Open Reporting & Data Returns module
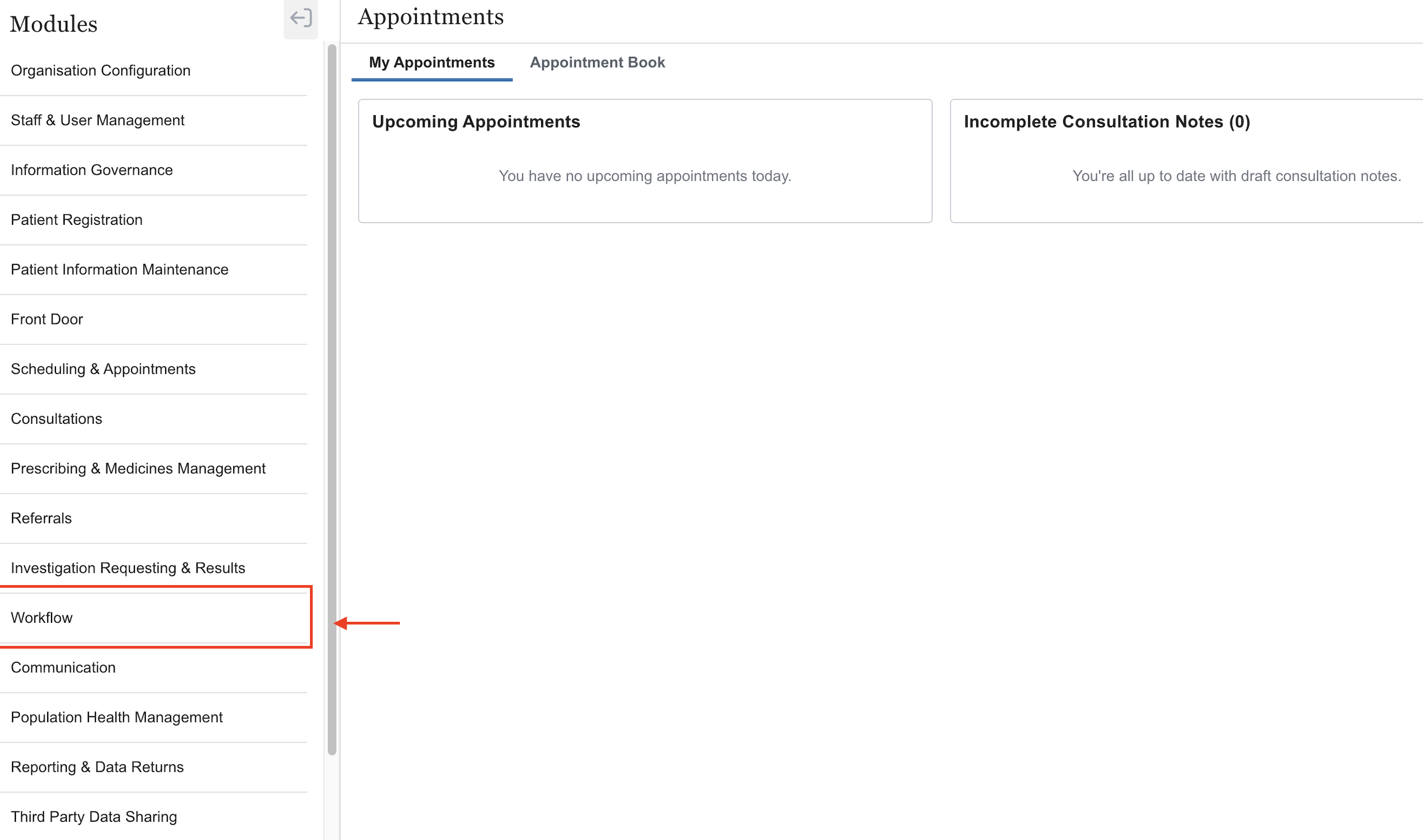This screenshot has width=1423, height=840. [x=98, y=768]
